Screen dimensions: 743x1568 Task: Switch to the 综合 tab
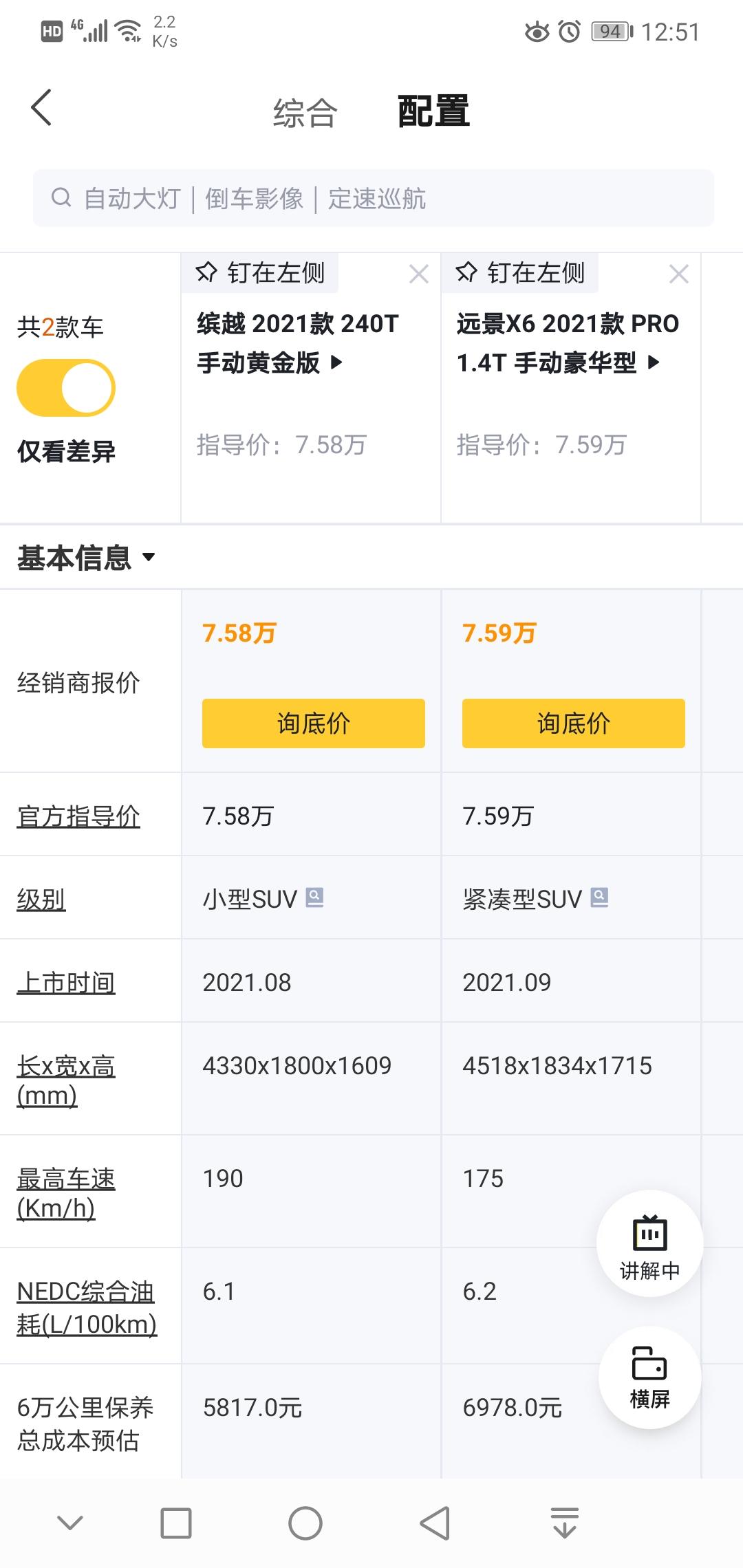coord(305,112)
